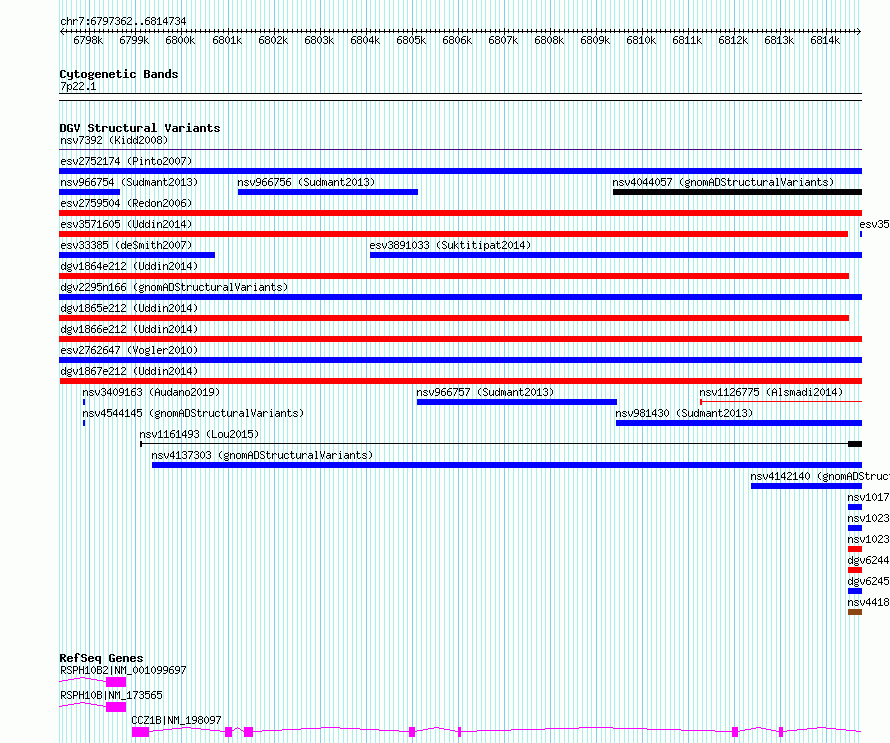Click the 6814k ruler tick label
This screenshot has width=890, height=743.
click(825, 40)
